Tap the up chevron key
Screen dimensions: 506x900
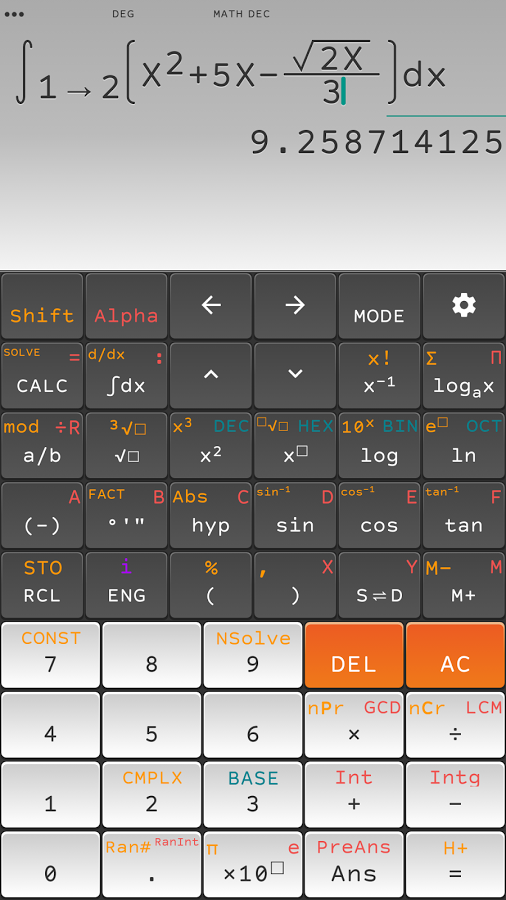click(211, 375)
